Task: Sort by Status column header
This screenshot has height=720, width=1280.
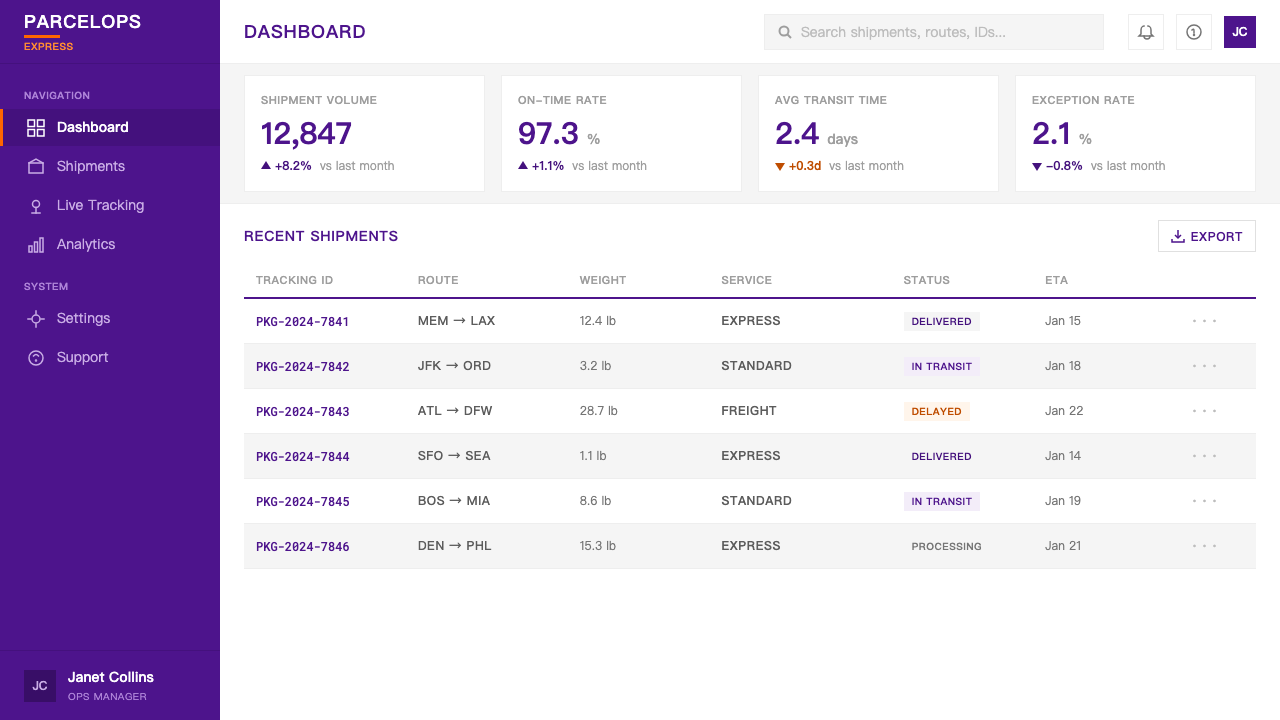Action: [926, 280]
